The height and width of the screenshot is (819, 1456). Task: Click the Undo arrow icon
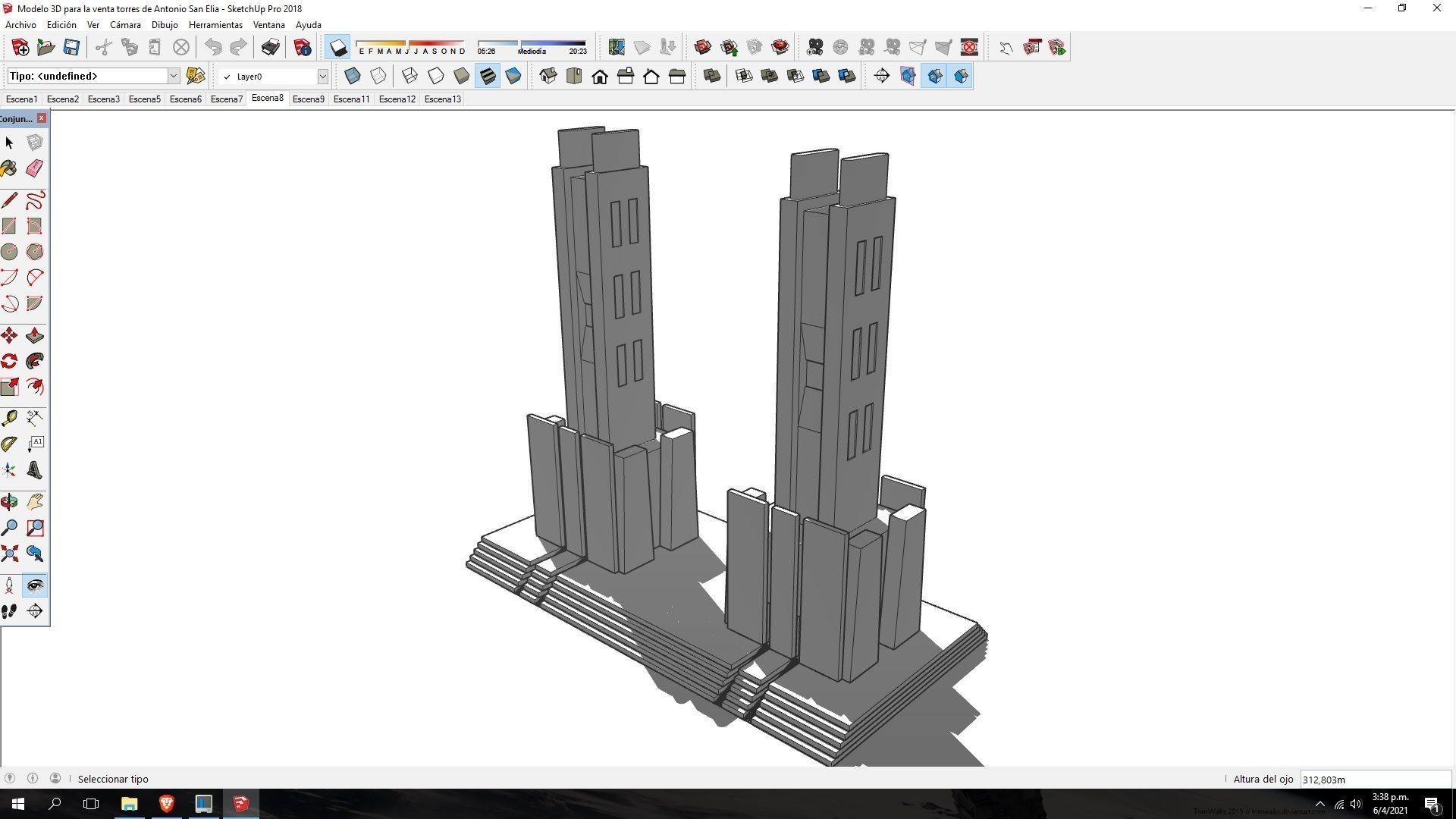[213, 48]
